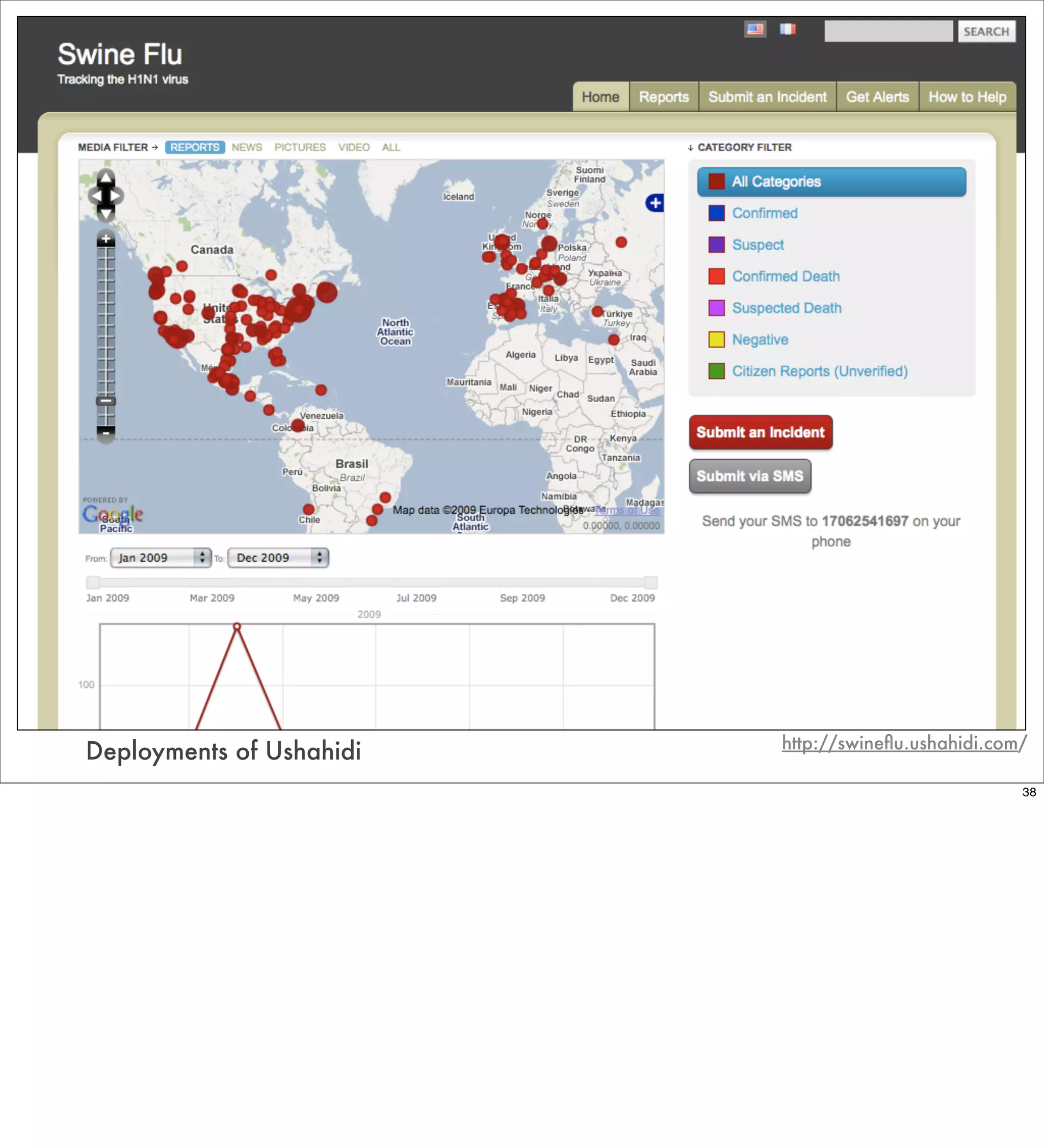
Task: Pan the map down with arrow control
Action: 106,214
